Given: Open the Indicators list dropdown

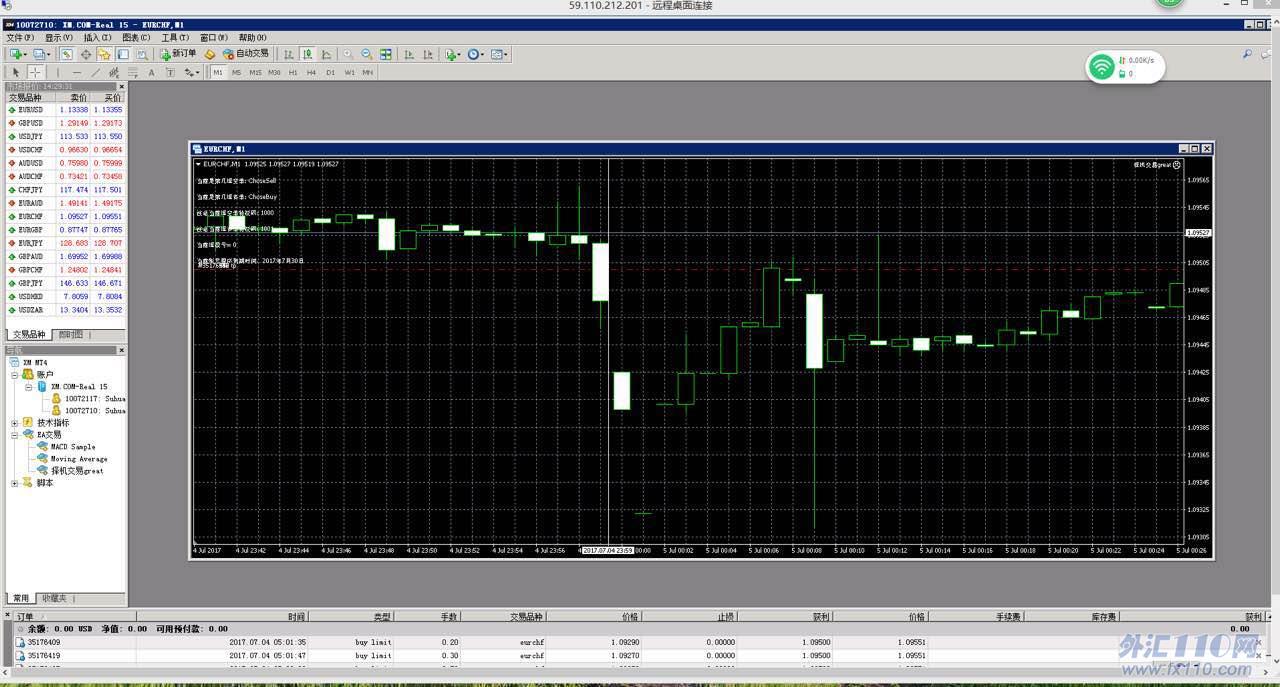Looking at the screenshot, I should [453, 54].
